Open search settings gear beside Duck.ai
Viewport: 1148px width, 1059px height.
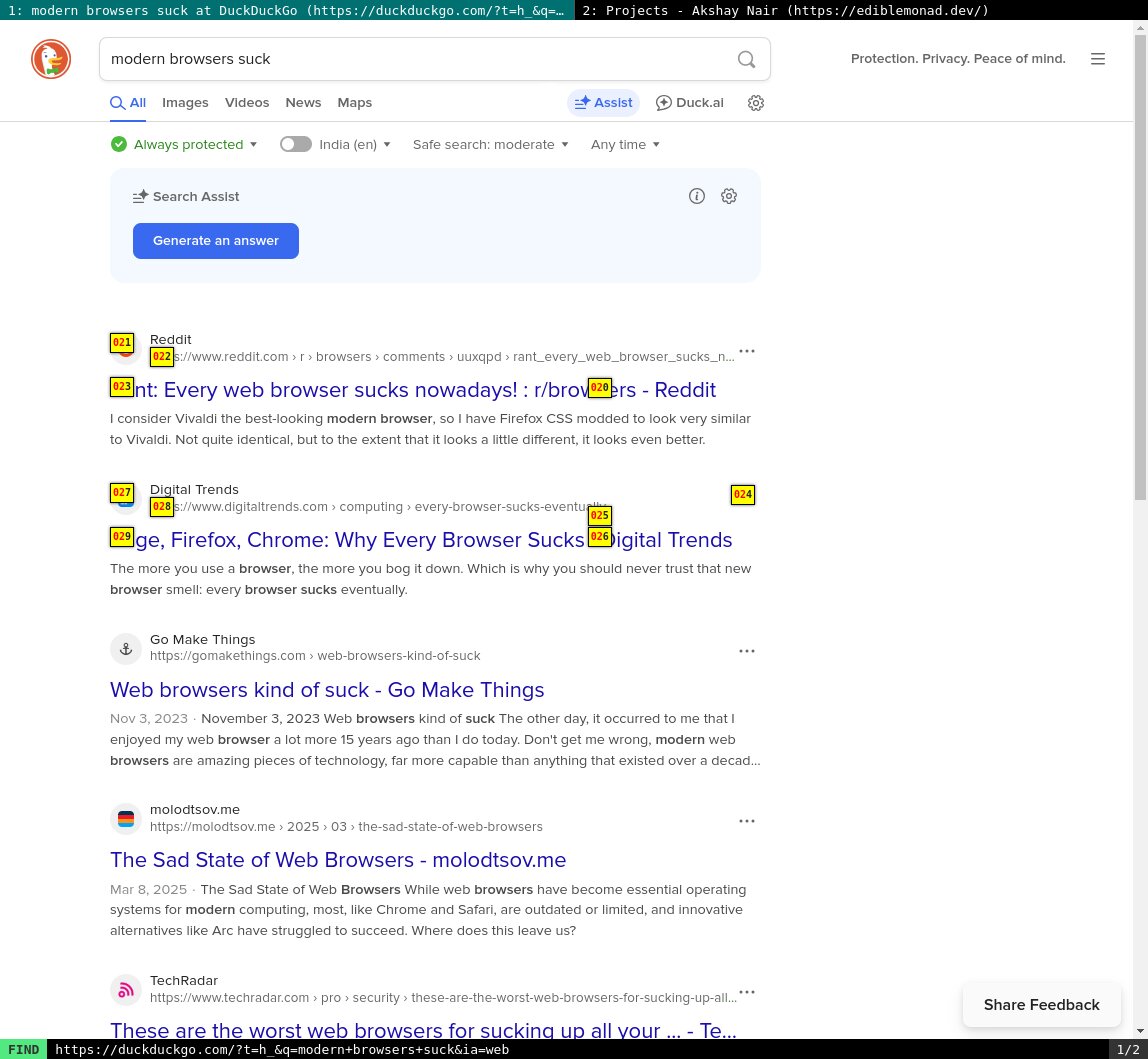click(x=756, y=103)
